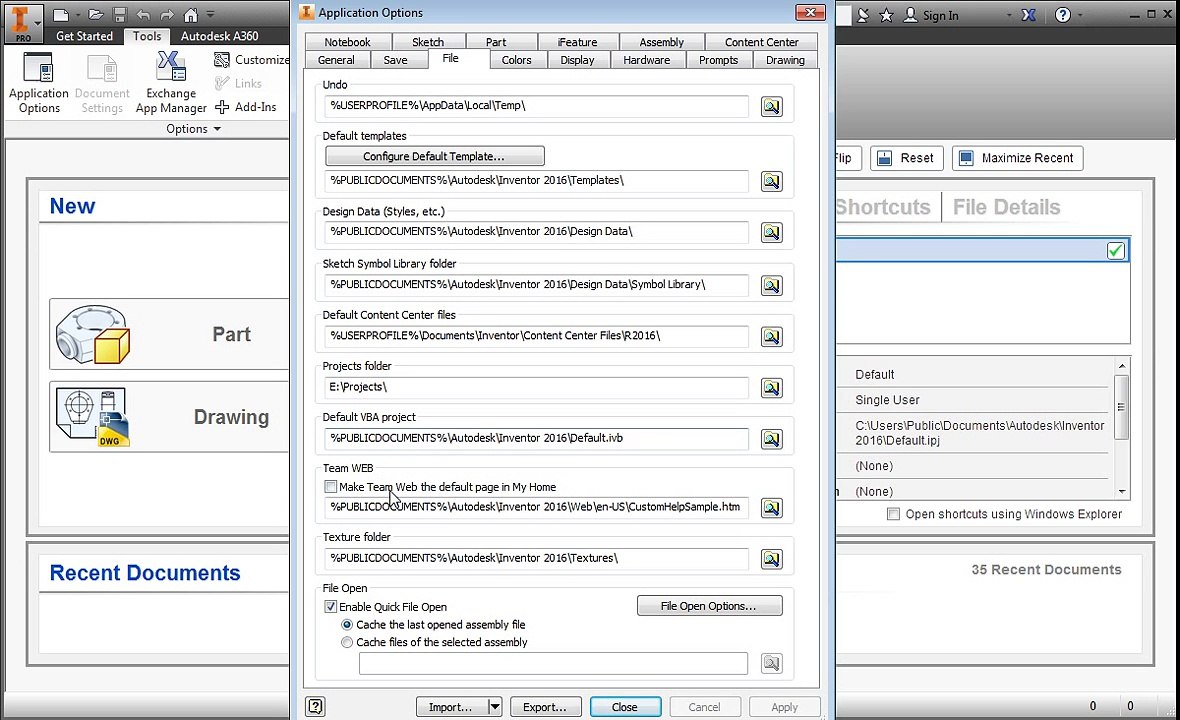
Task: Click the Maximize Recent button
Action: pos(1017,158)
